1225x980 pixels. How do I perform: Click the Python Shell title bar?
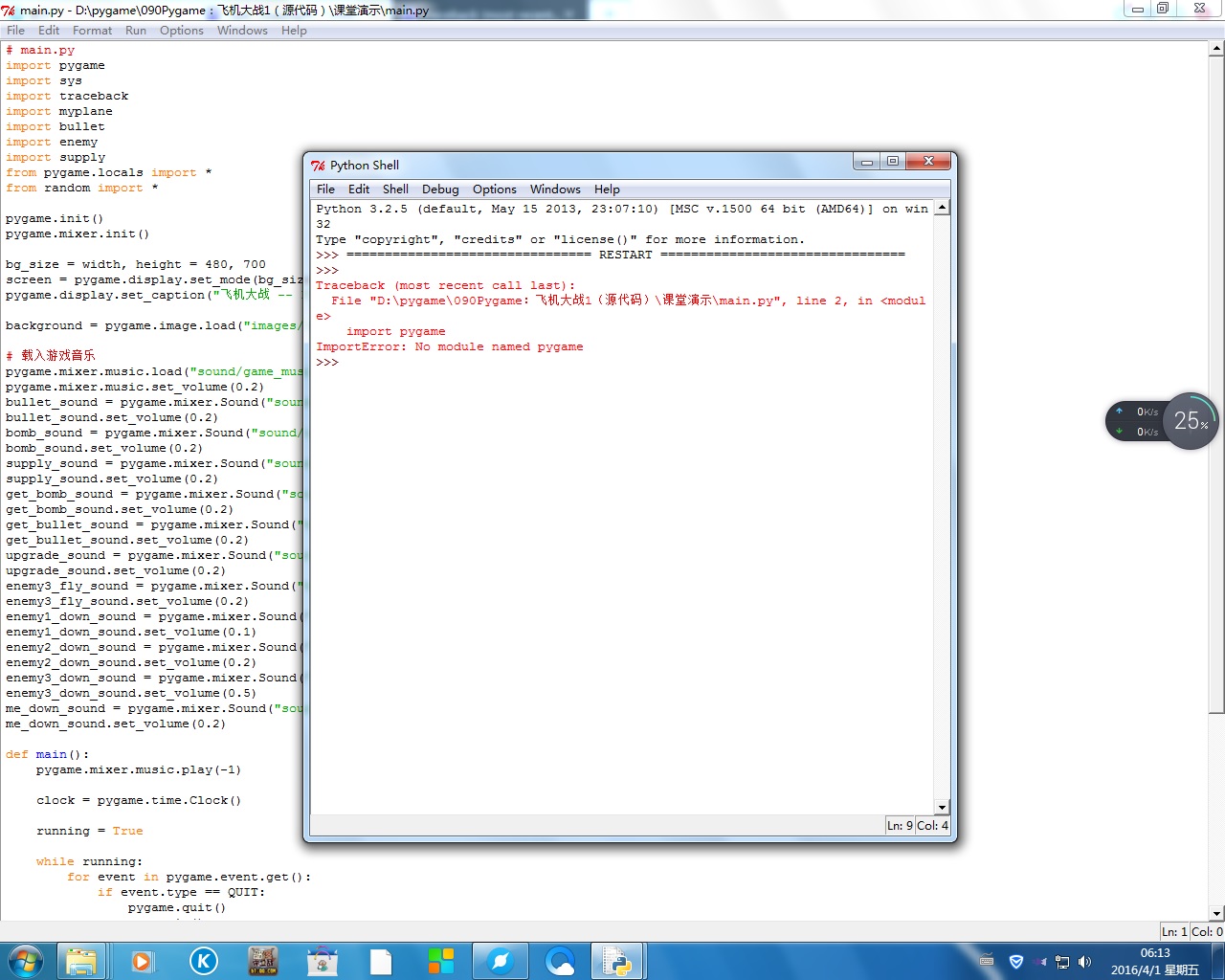tap(574, 165)
